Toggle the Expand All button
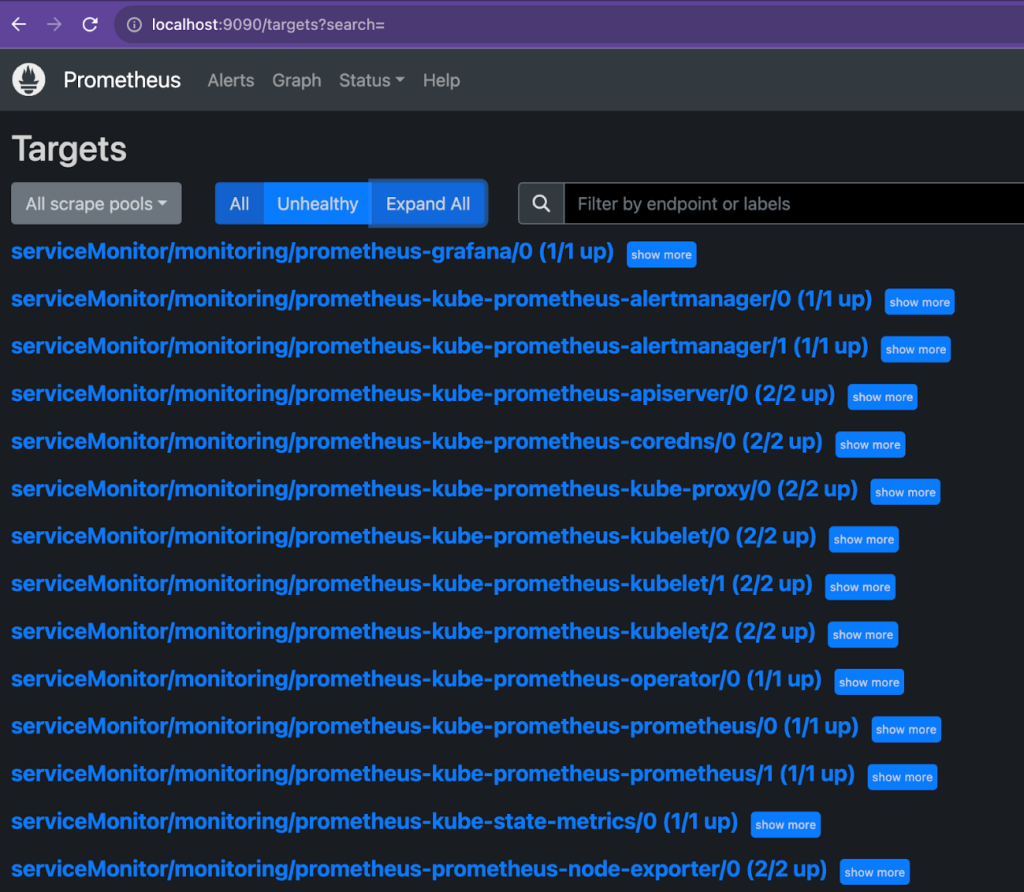The width and height of the screenshot is (1024, 892). pyautogui.click(x=428, y=204)
